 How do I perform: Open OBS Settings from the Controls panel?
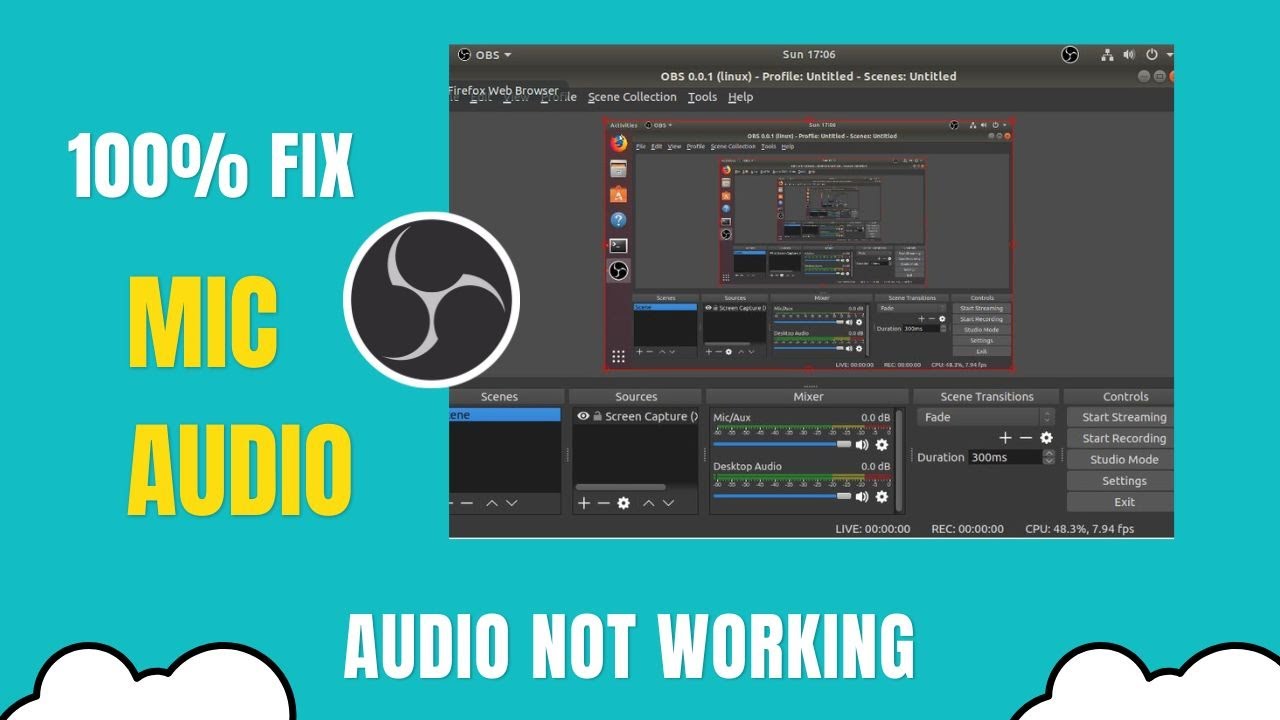pos(1124,481)
